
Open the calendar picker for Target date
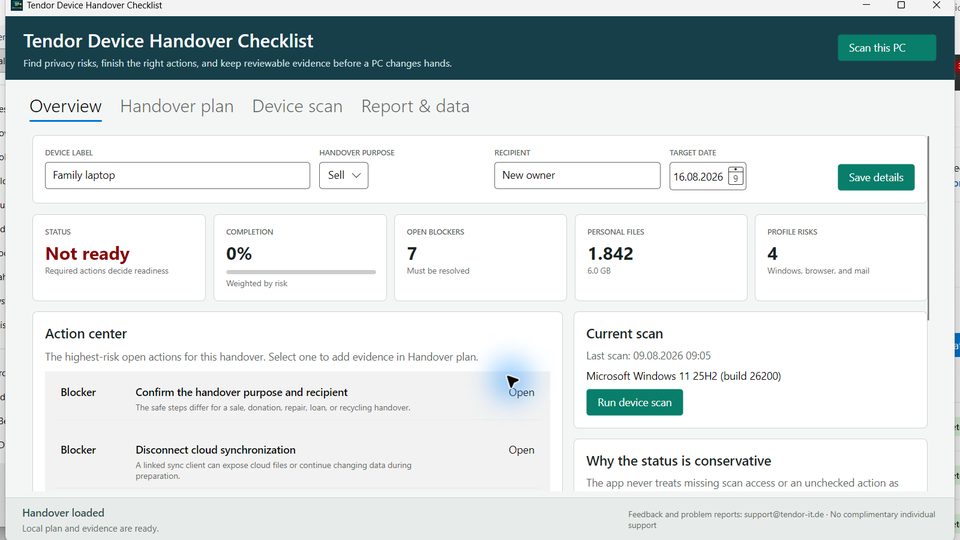tap(735, 177)
